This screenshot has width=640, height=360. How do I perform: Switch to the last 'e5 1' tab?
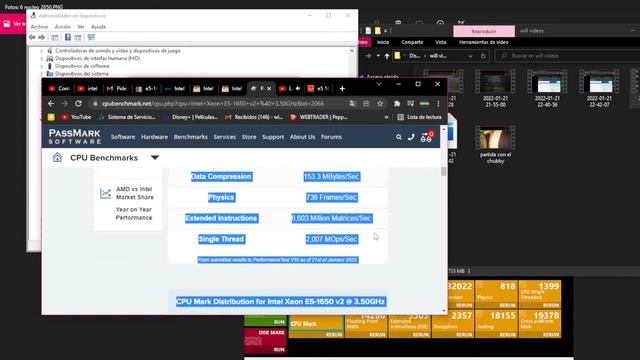[x=318, y=89]
